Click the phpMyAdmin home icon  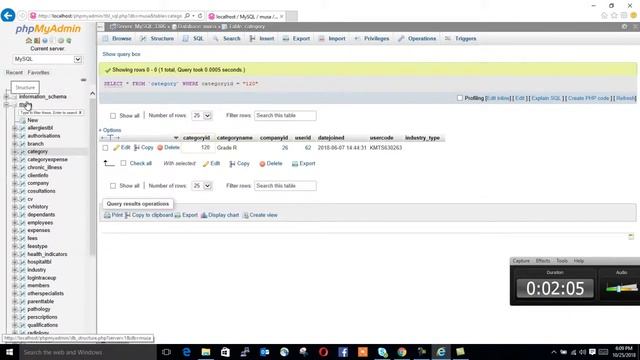[29, 40]
